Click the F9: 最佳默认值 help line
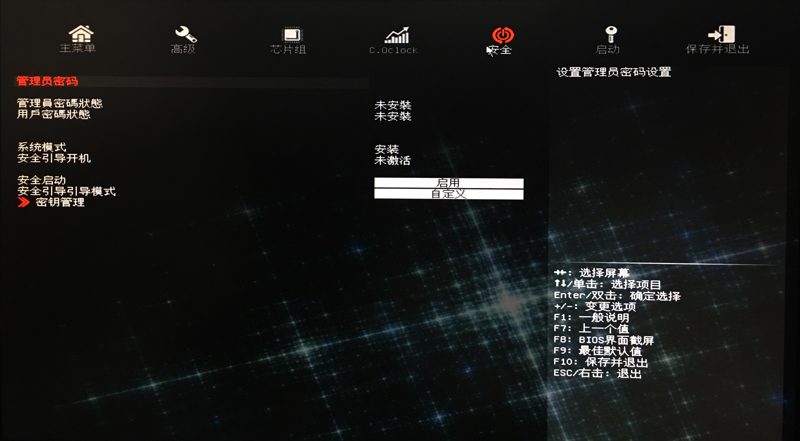The width and height of the screenshot is (800, 441). (597, 351)
